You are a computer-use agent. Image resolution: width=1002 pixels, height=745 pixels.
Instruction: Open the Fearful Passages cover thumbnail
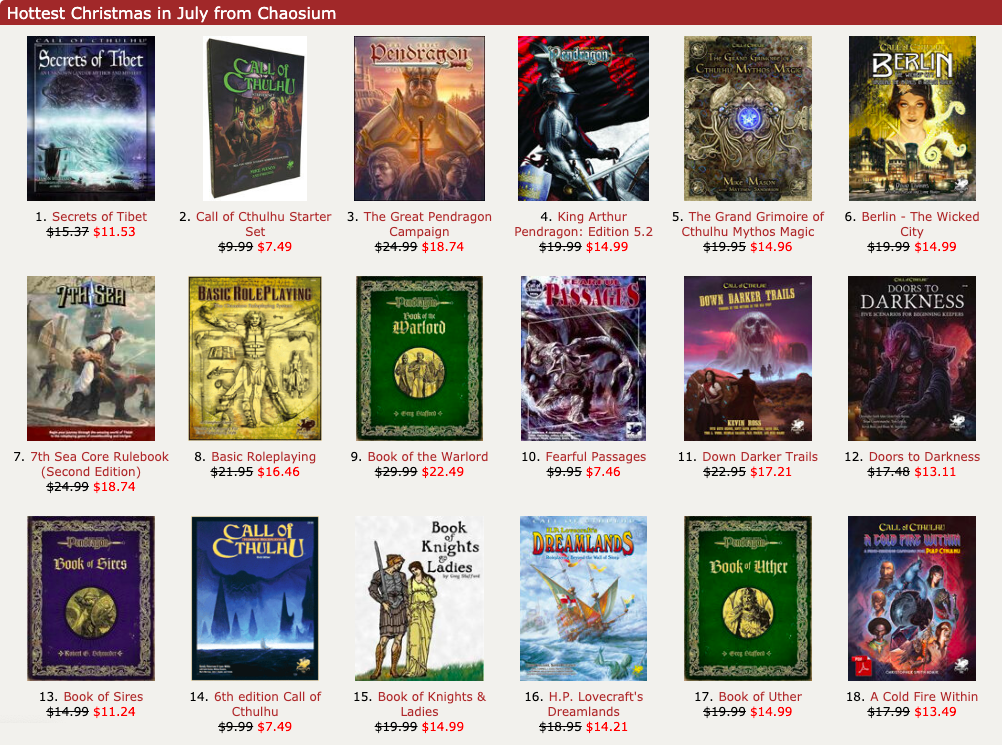(x=583, y=358)
